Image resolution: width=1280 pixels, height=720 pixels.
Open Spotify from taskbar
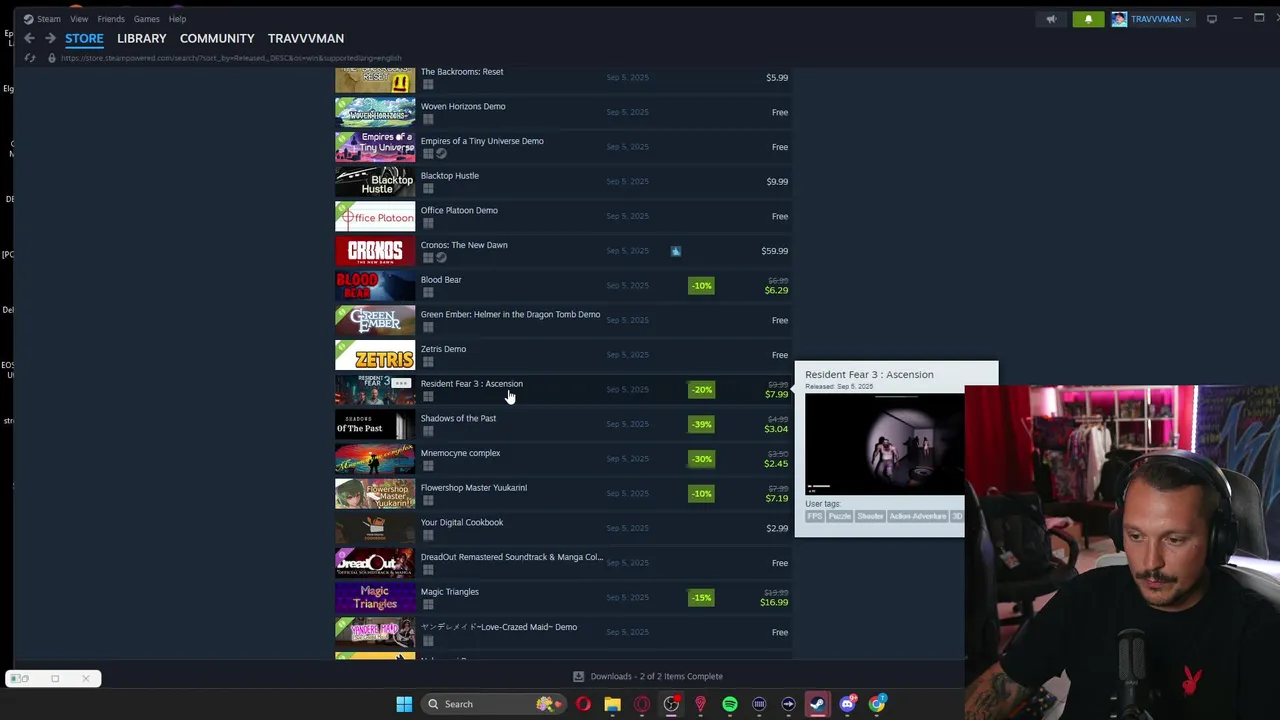[x=730, y=704]
